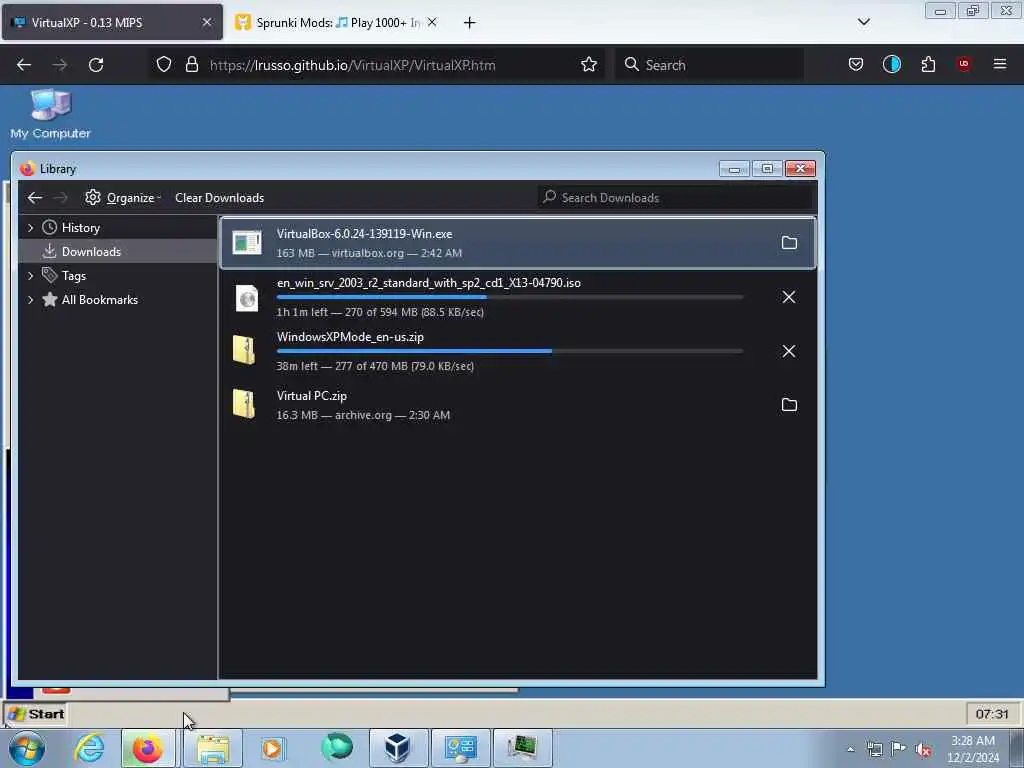
Task: Open the Action Center flag icon
Action: tap(898, 750)
